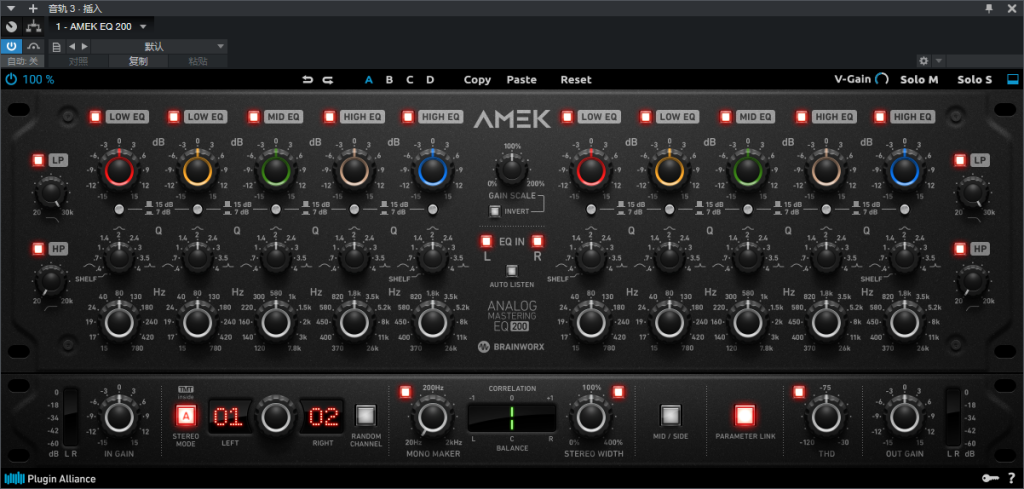Viewport: 1024px width, 489px height.
Task: Toggle PARAMETER LINK button
Action: (x=745, y=415)
